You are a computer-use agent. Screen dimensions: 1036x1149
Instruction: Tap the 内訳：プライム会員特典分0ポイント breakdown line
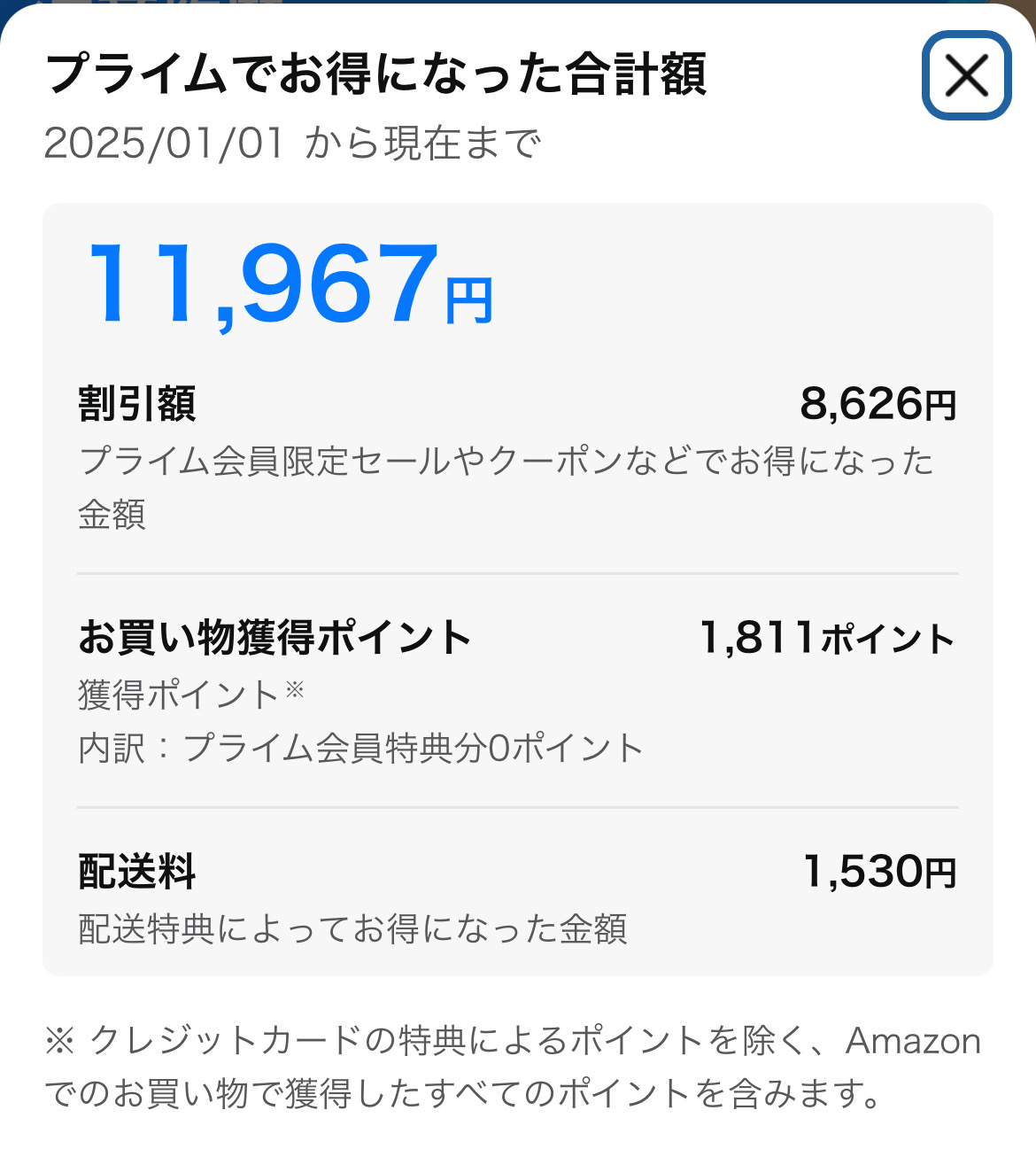tap(360, 749)
